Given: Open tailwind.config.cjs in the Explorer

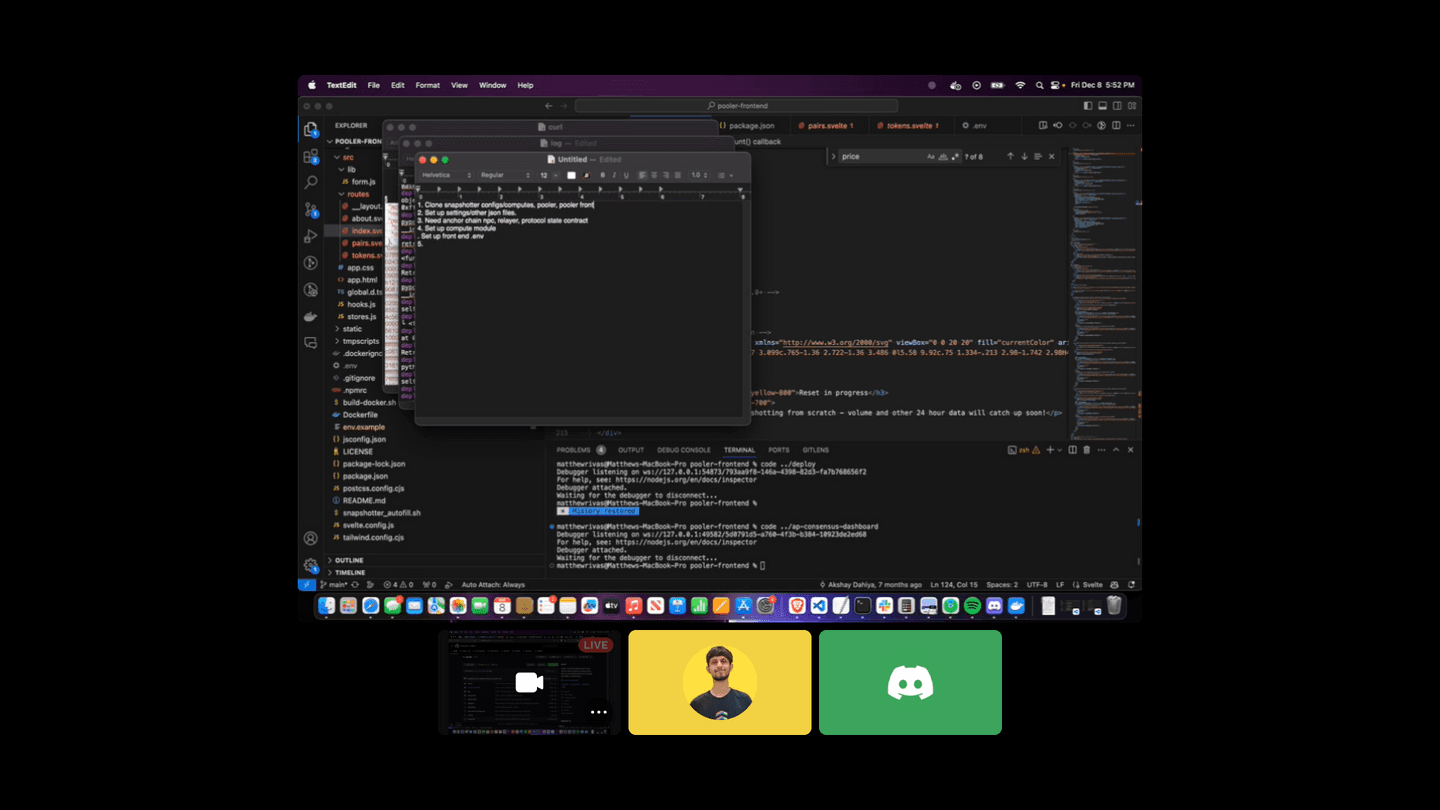Looking at the screenshot, I should point(373,537).
